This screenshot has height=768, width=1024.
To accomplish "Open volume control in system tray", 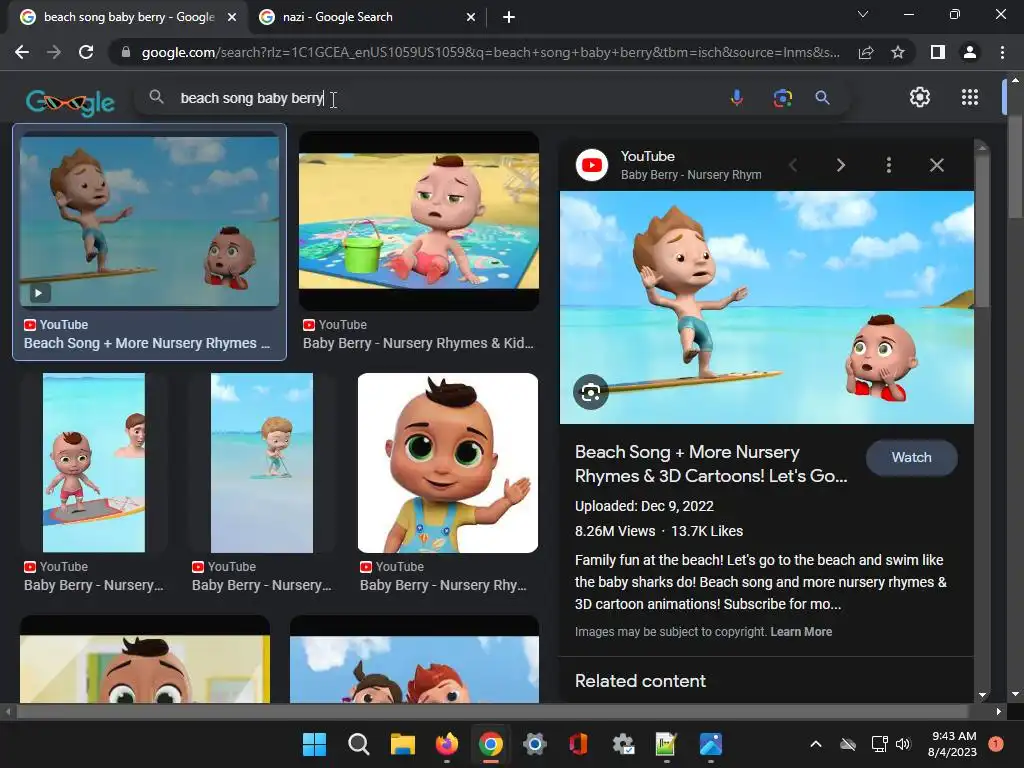I will [x=903, y=744].
